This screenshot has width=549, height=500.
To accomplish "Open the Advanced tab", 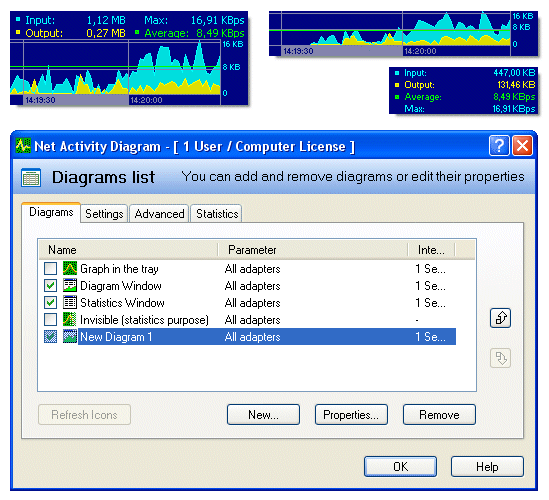I will pyautogui.click(x=159, y=214).
